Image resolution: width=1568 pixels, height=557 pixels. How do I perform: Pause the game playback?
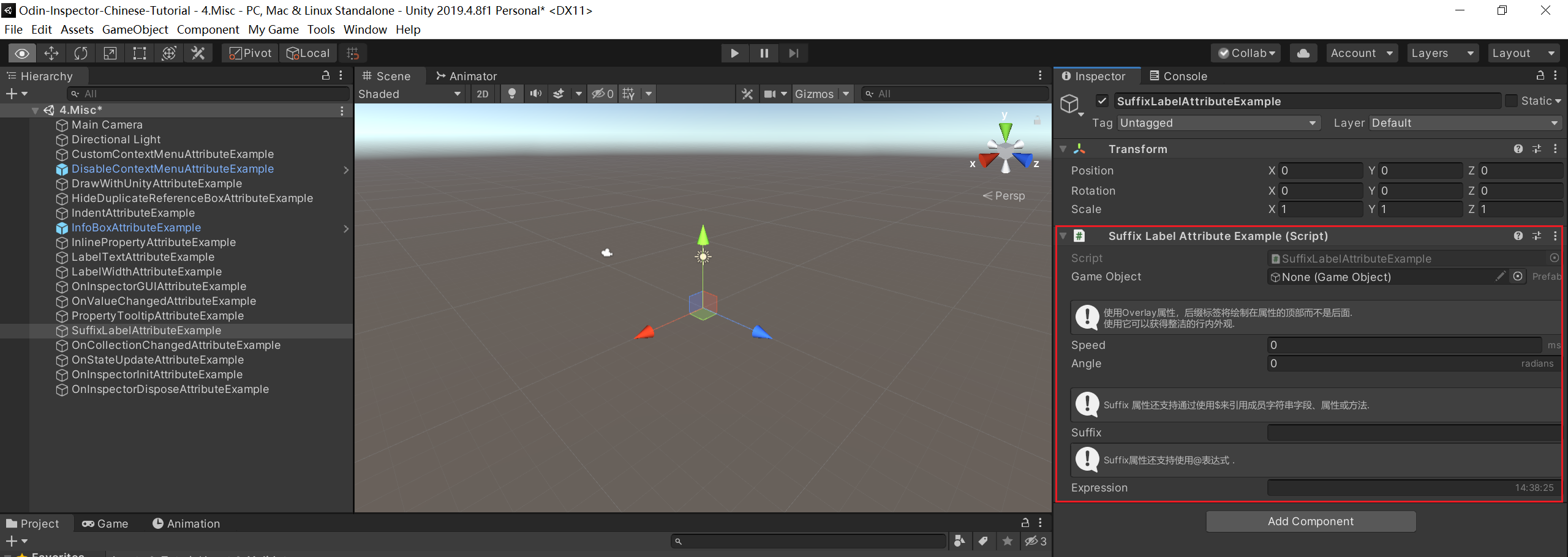tap(764, 53)
